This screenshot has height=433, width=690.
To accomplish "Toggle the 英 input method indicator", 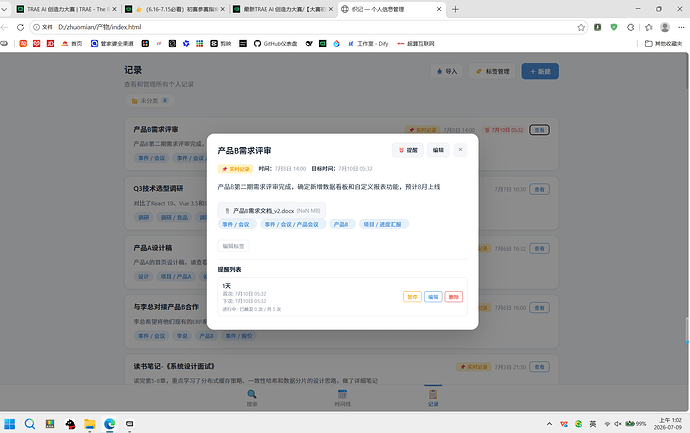I will [x=593, y=424].
